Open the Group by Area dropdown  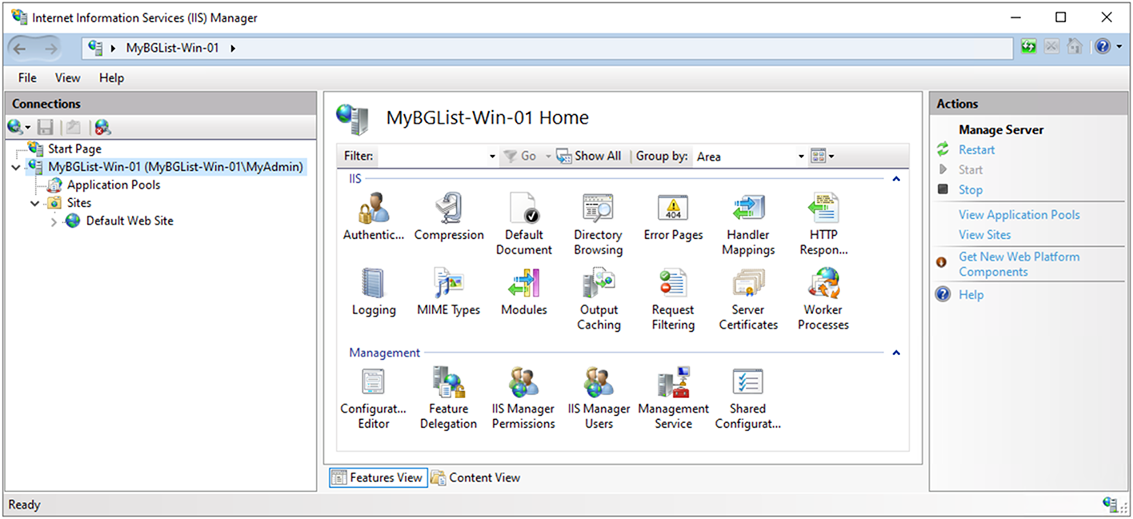click(x=801, y=156)
